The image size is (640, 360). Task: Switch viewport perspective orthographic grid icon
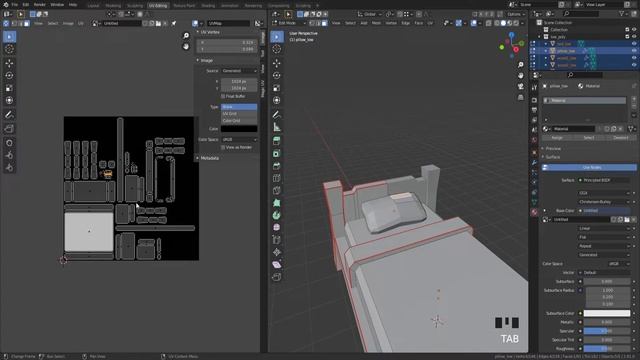coord(520,97)
